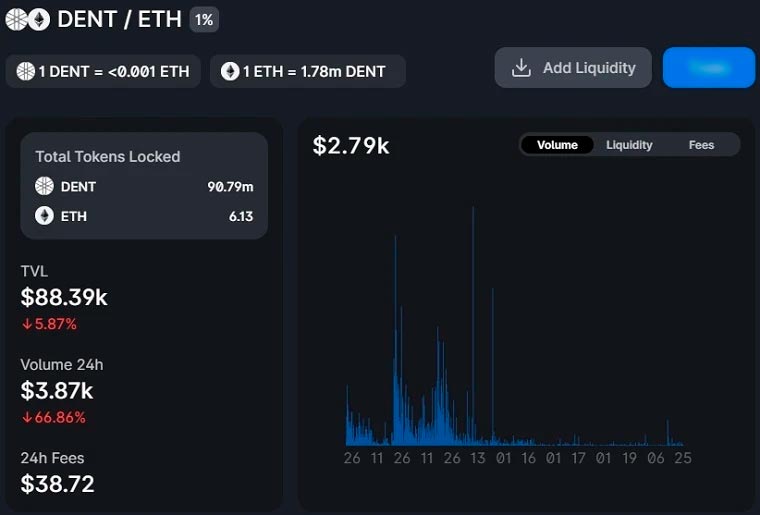
Task: Click the download arrow icon on Add Liquidity
Action: pos(521,68)
